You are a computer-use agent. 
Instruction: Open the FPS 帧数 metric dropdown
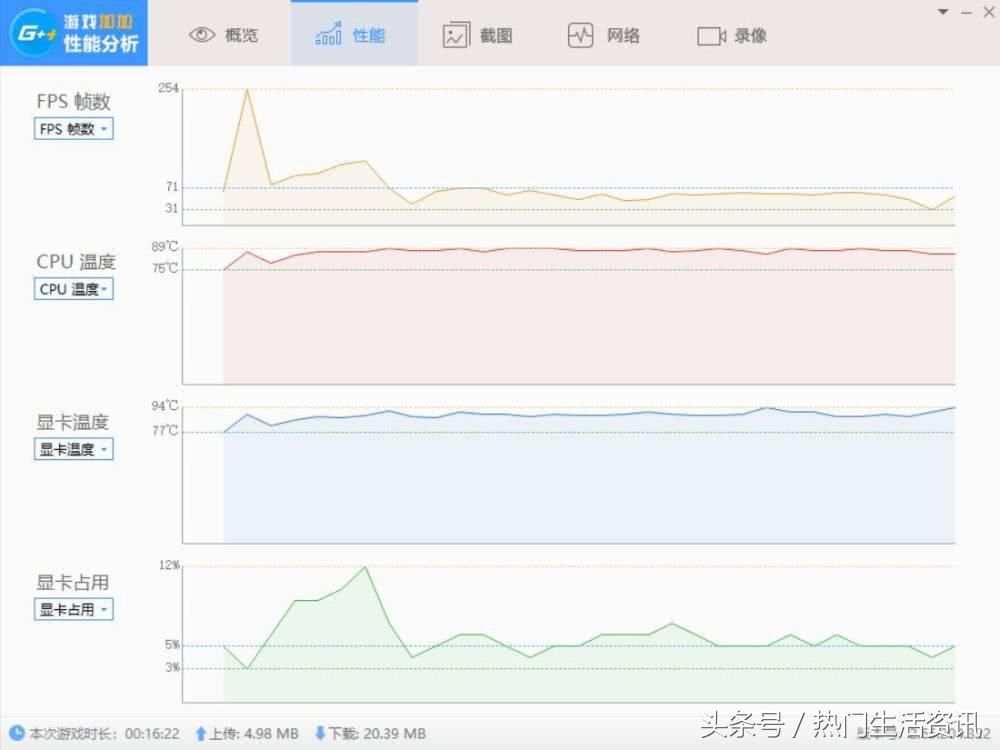pos(73,128)
